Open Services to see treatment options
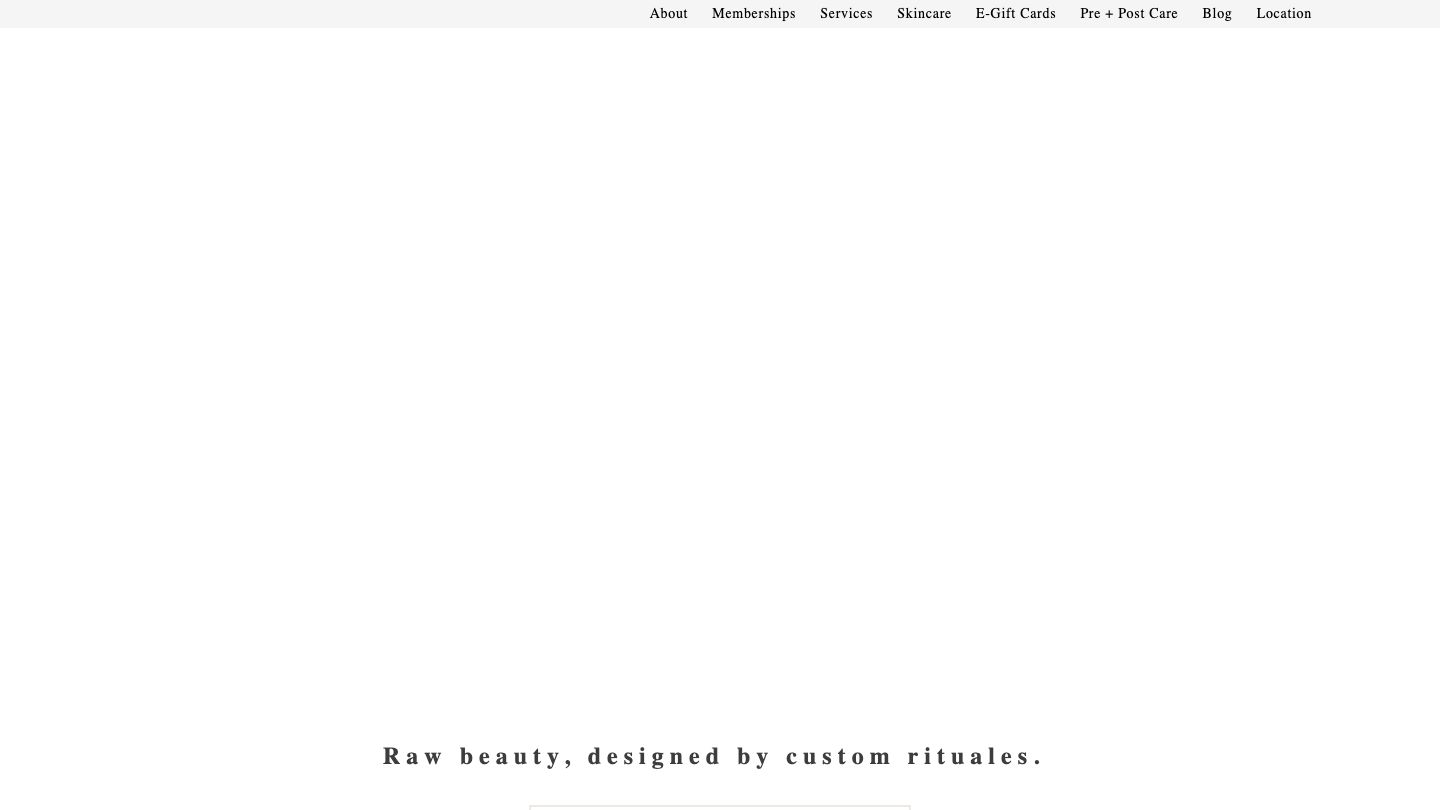Screen dimensions: 1440x810 click(x=846, y=13)
